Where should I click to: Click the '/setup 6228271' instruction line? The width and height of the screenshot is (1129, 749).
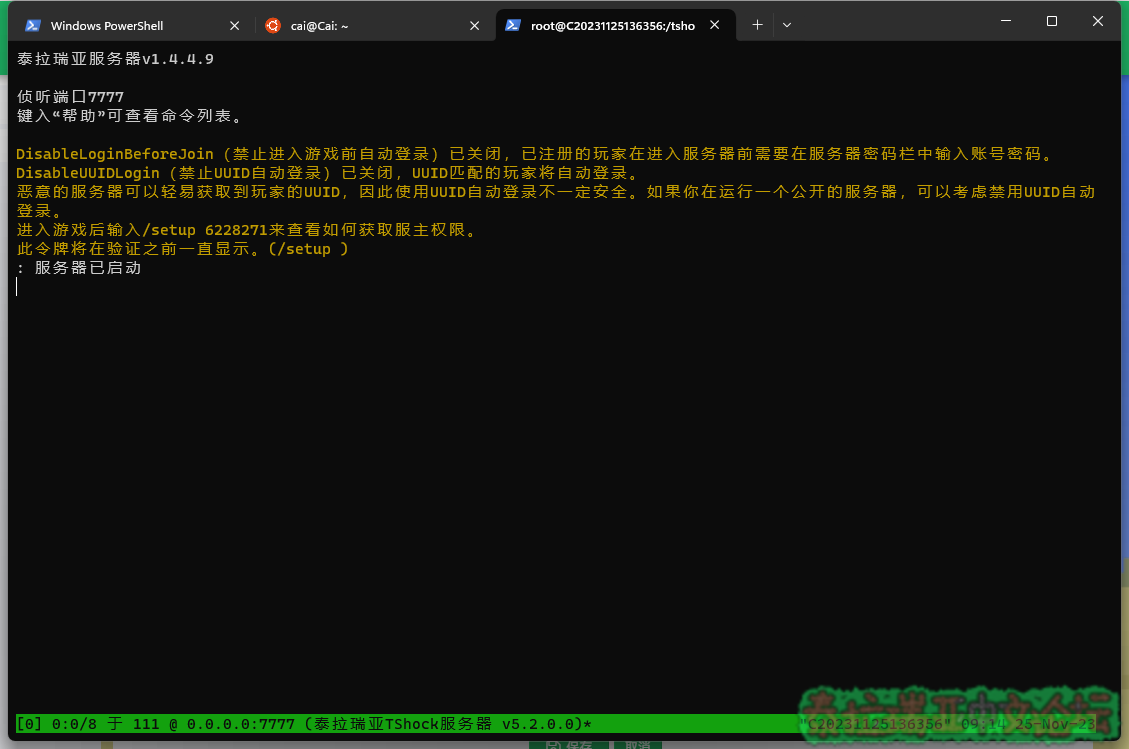(246, 230)
